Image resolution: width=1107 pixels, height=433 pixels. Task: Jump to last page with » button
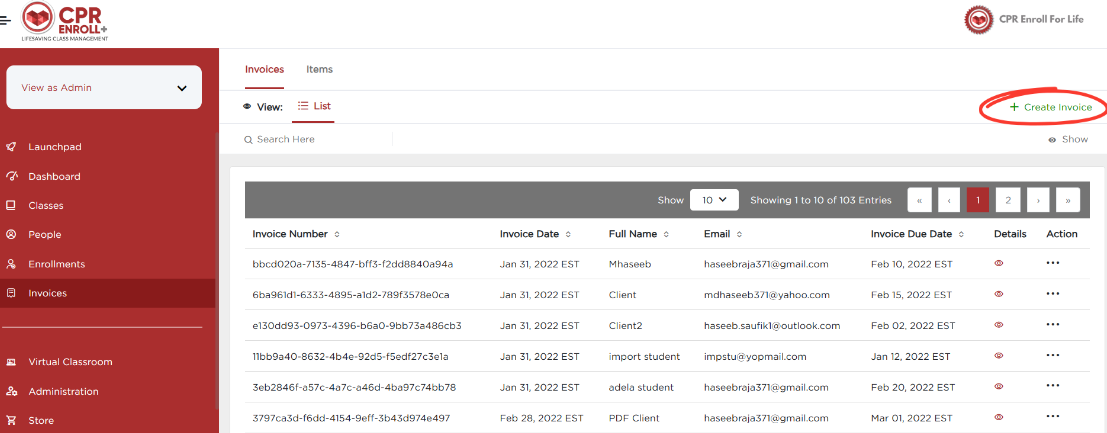click(1067, 200)
